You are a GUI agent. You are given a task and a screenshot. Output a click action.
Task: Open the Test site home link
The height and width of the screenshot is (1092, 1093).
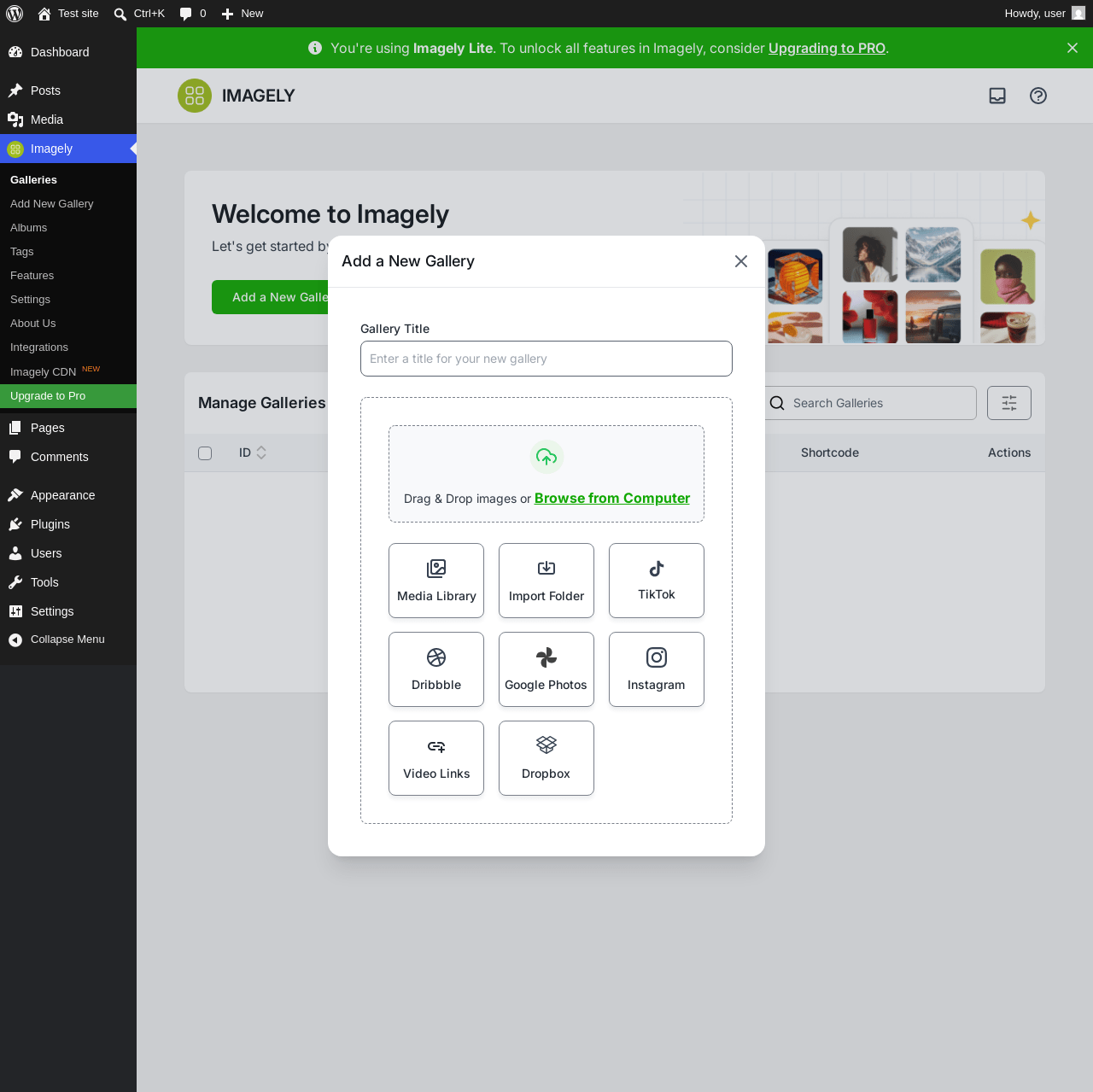pos(68,14)
